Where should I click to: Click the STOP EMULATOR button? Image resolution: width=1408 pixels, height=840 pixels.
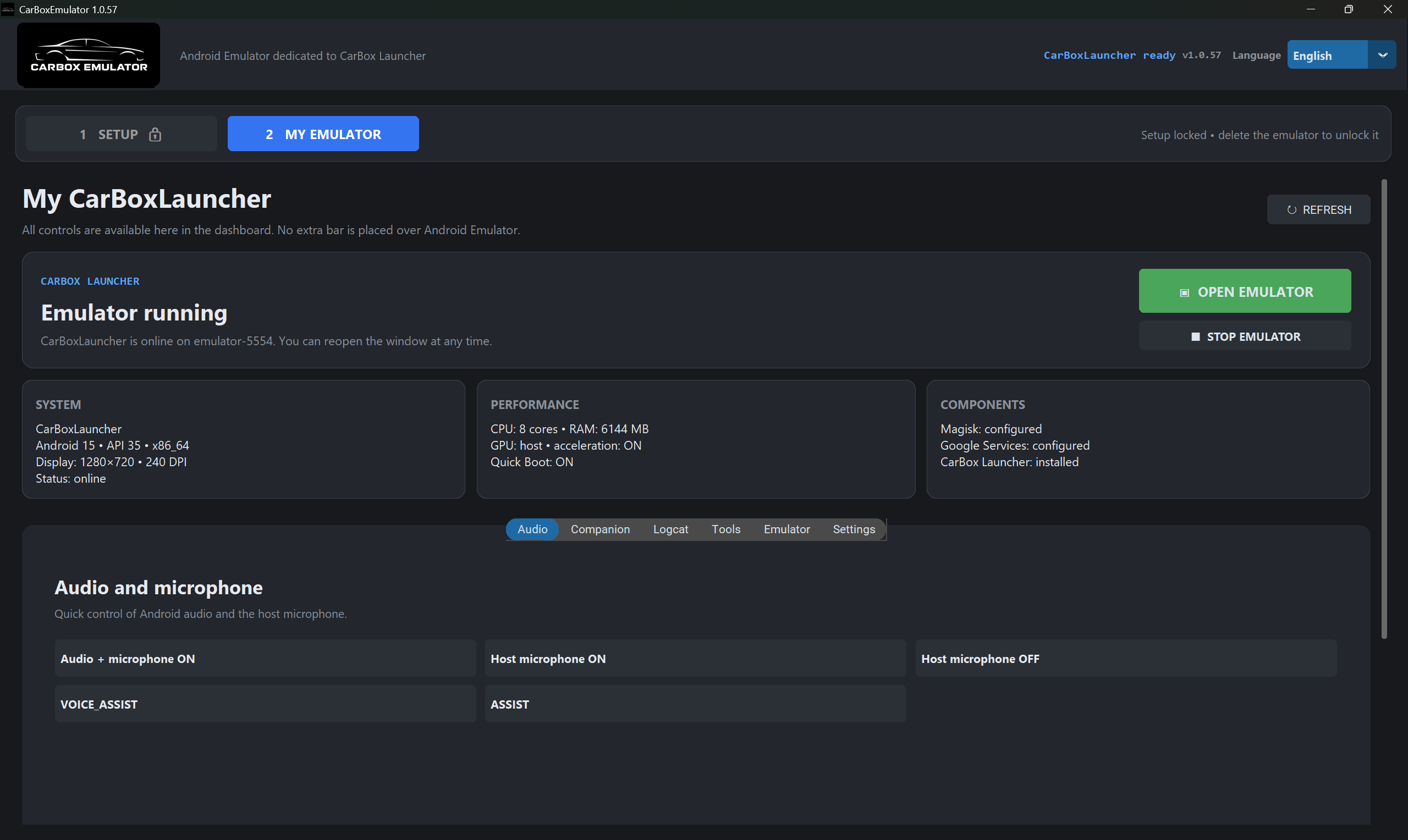(1245, 337)
